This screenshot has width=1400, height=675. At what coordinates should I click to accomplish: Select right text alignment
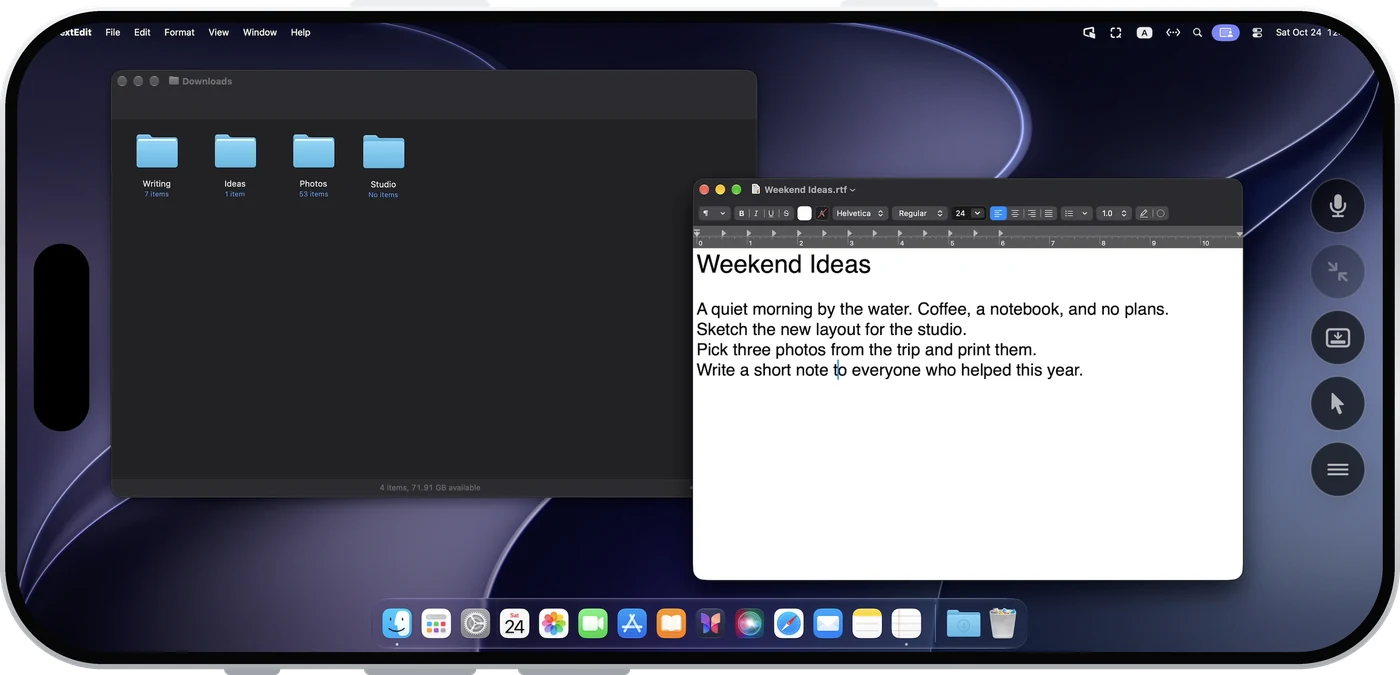1032,213
